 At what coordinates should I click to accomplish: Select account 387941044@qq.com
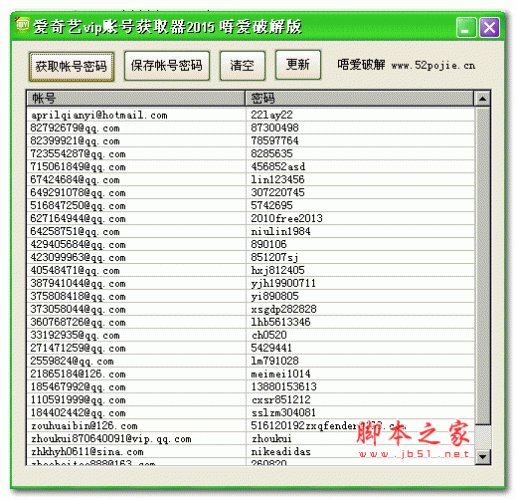coord(78,284)
